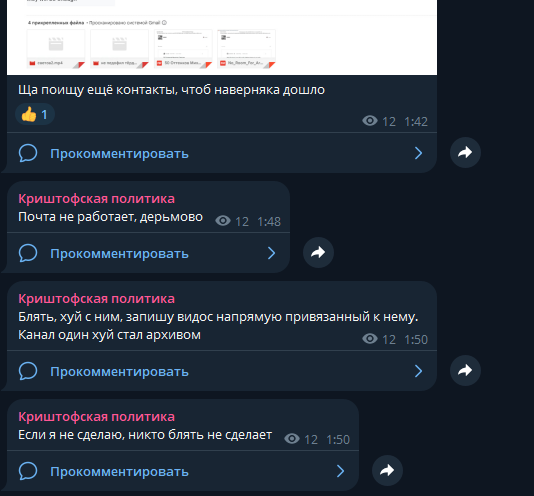Click comment bubble icon under 'Канал один' message
This screenshot has width=534, height=496.
[28, 371]
